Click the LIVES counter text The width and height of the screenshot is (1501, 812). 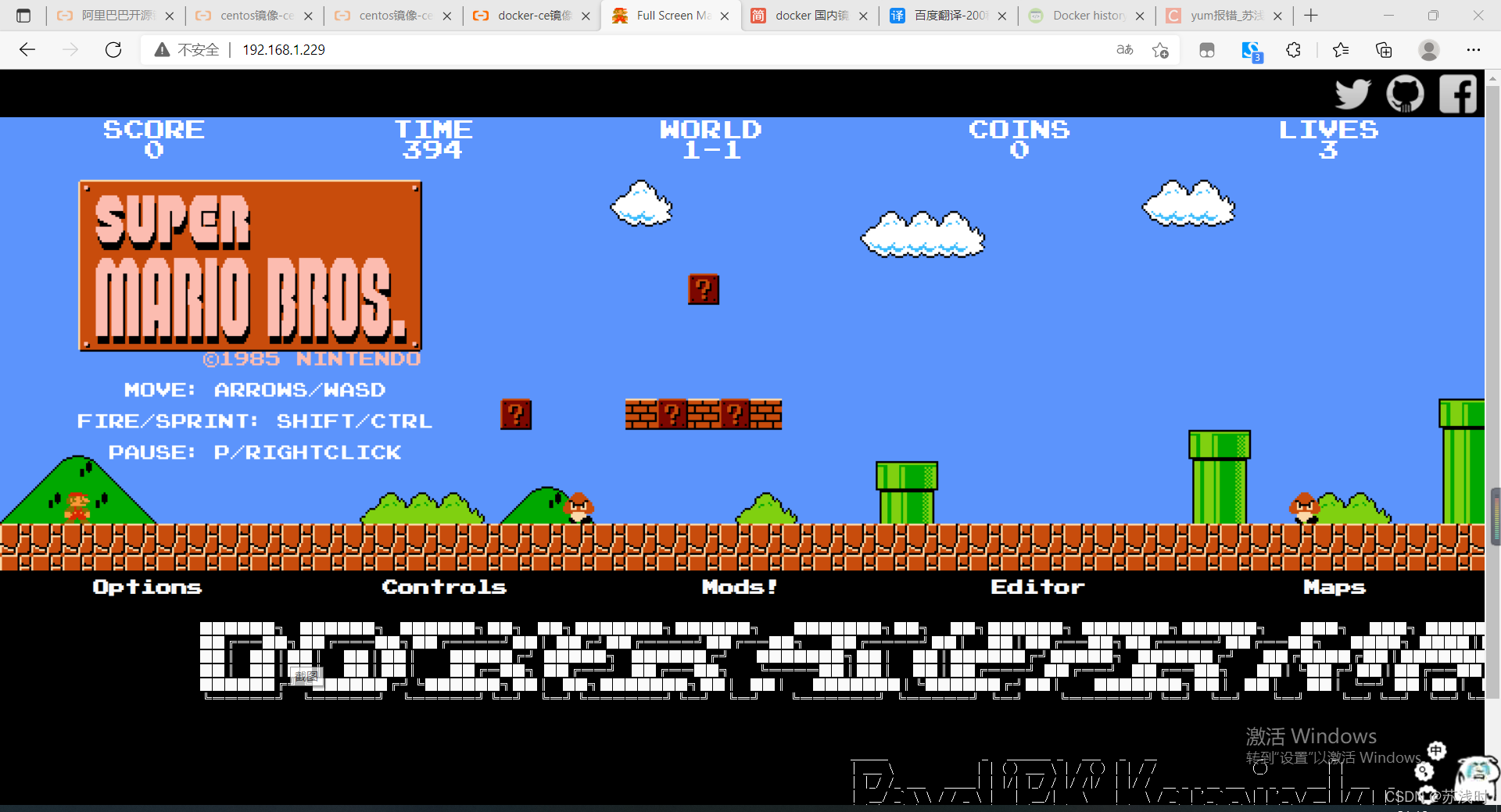(x=1328, y=140)
